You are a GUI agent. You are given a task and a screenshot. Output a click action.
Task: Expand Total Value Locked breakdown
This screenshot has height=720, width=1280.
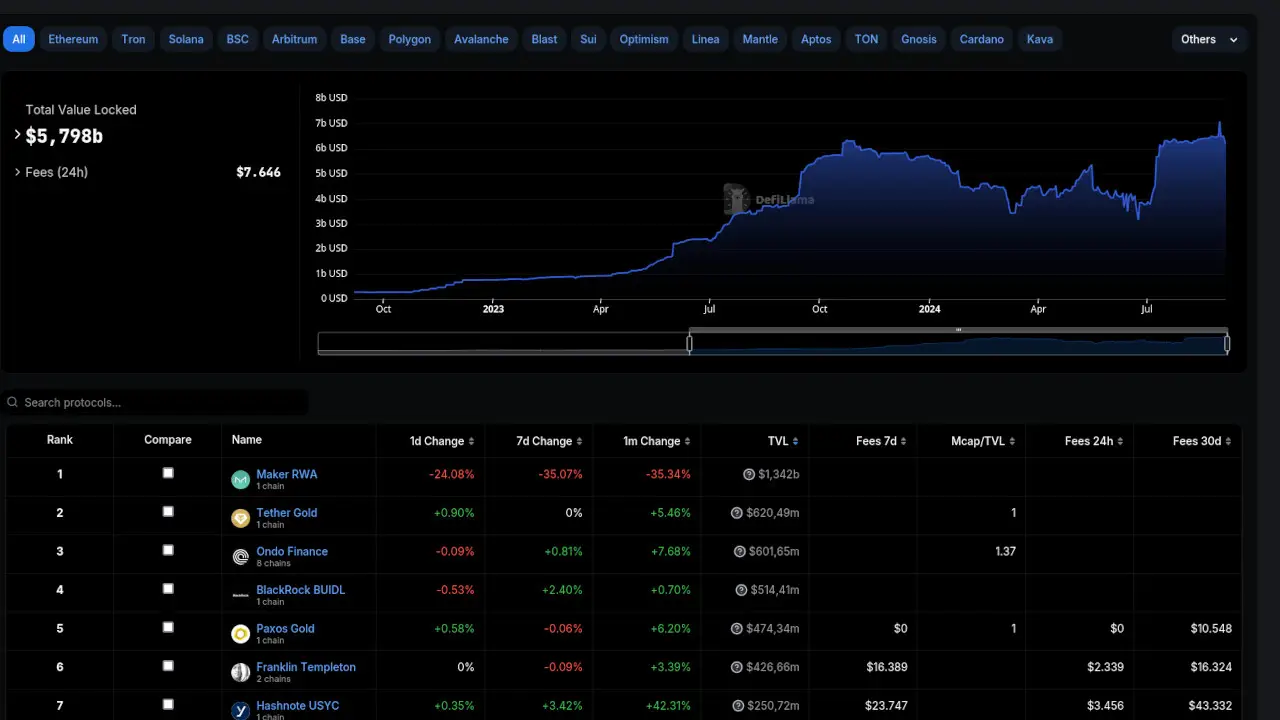point(18,134)
